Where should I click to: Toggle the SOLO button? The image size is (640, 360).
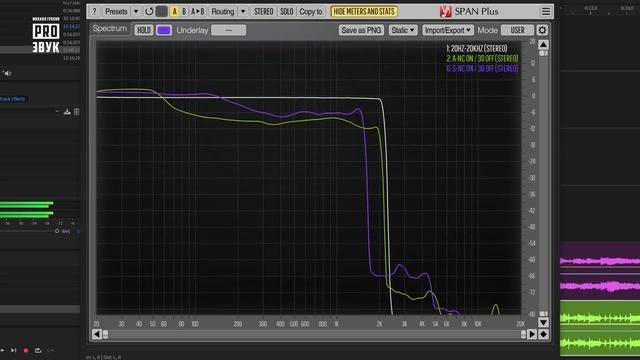287,11
